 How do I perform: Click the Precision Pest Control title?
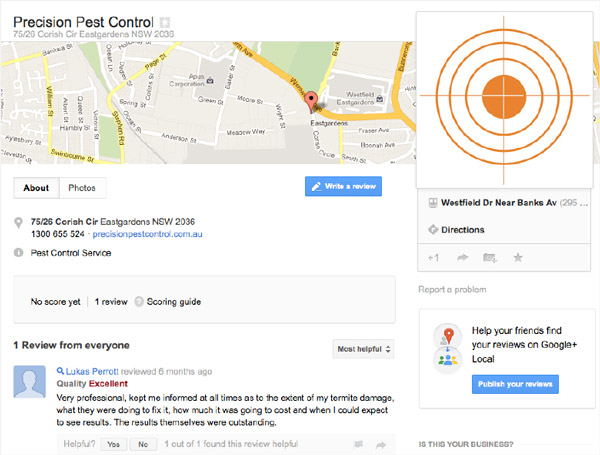click(x=83, y=22)
